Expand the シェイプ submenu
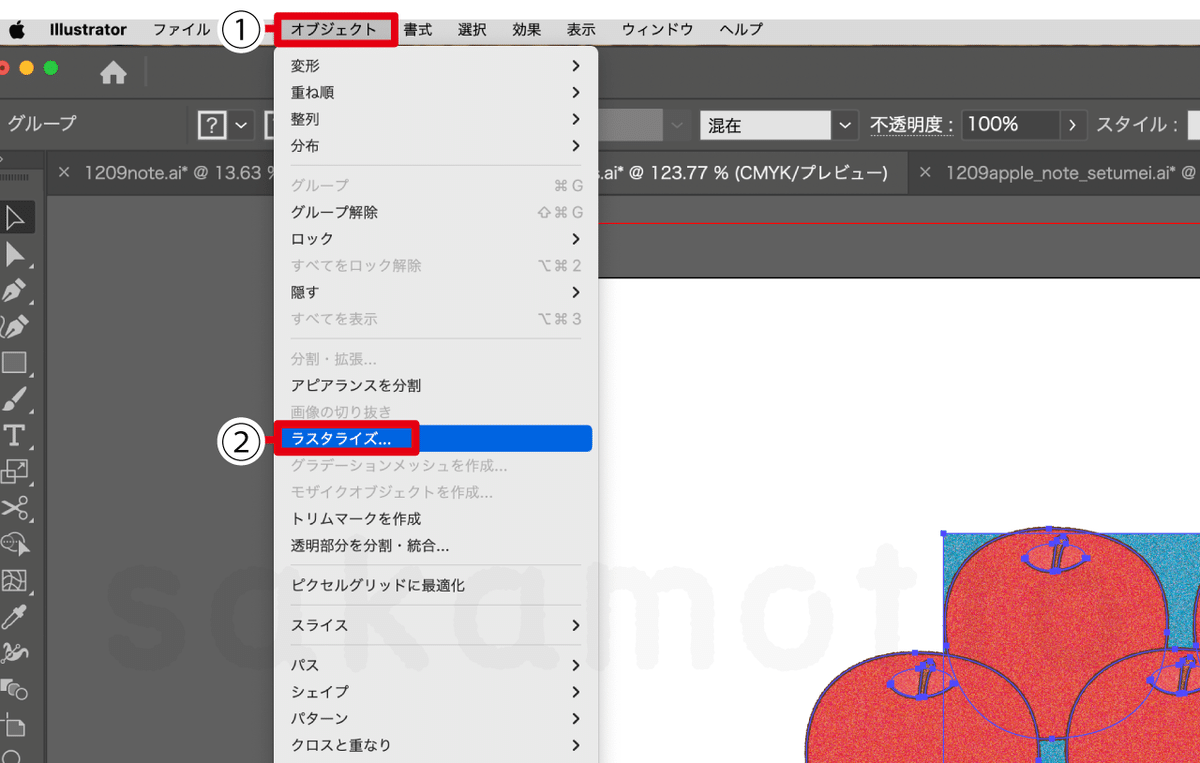 (575, 692)
